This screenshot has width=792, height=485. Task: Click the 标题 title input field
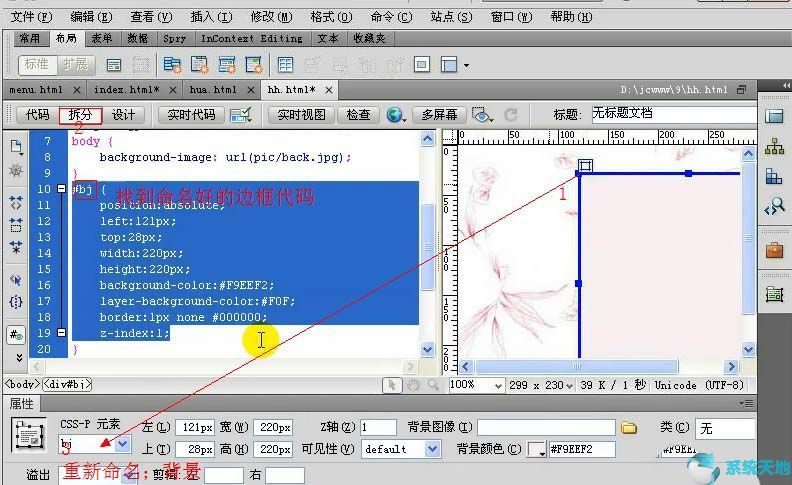674,114
